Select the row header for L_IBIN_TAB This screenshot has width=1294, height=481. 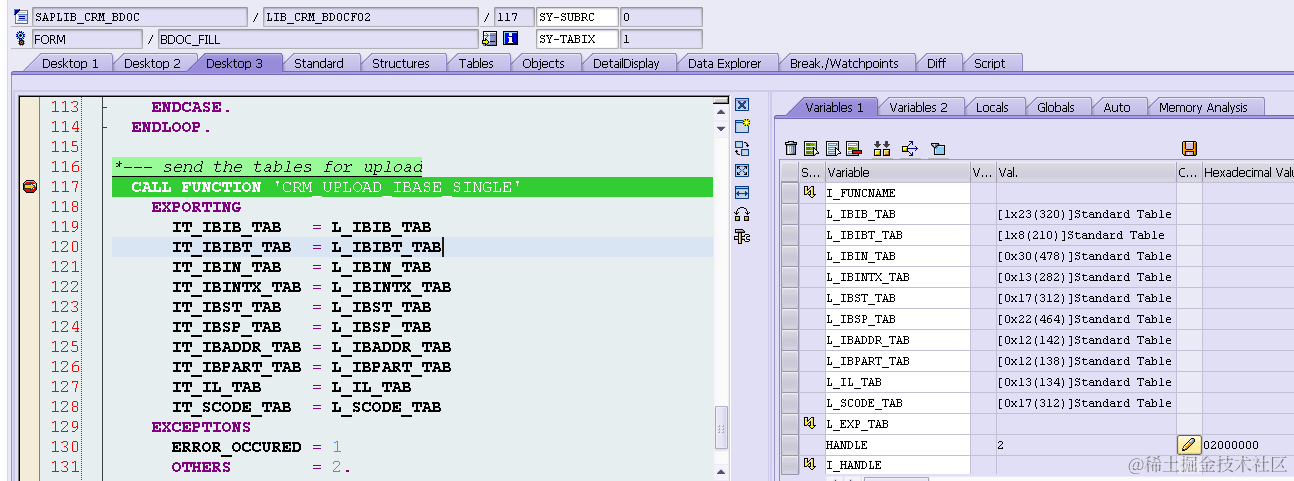tap(789, 256)
